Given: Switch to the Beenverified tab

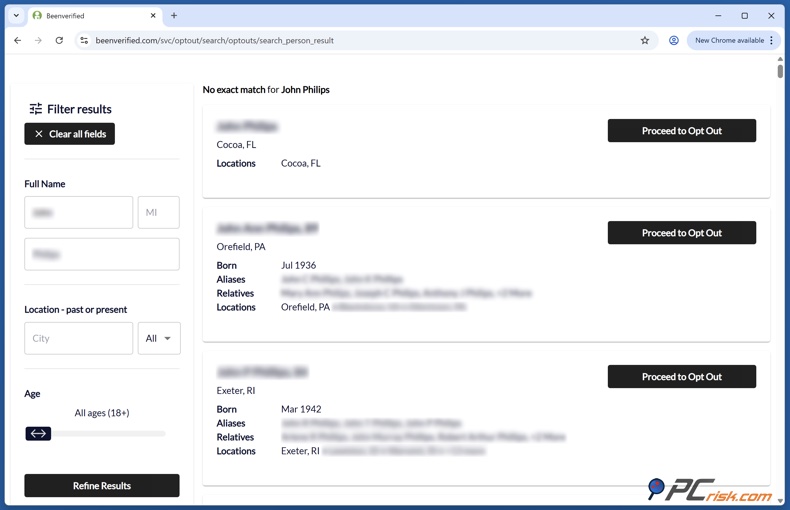Looking at the screenshot, I should (95, 16).
